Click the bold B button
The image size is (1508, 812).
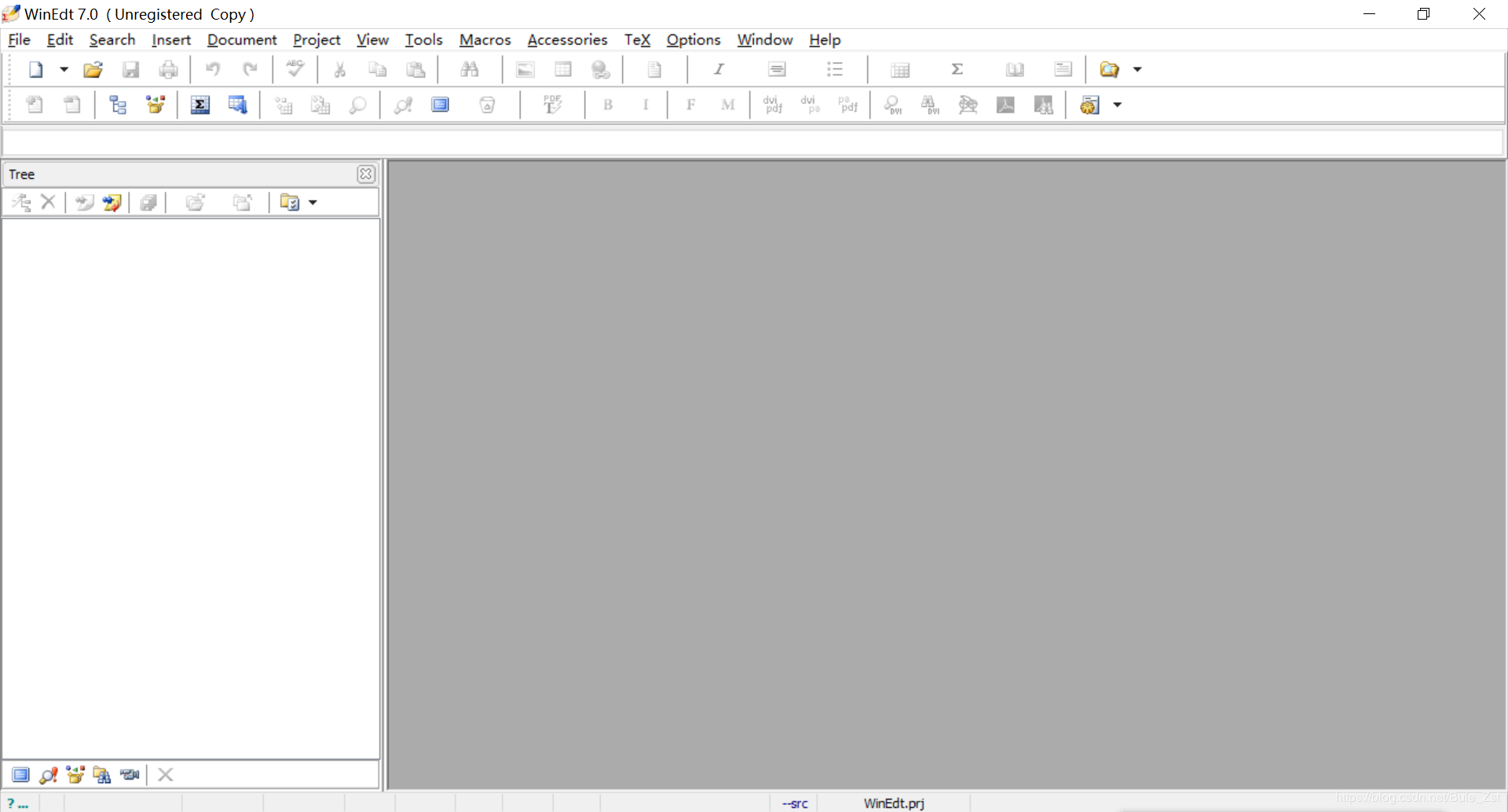coord(608,105)
